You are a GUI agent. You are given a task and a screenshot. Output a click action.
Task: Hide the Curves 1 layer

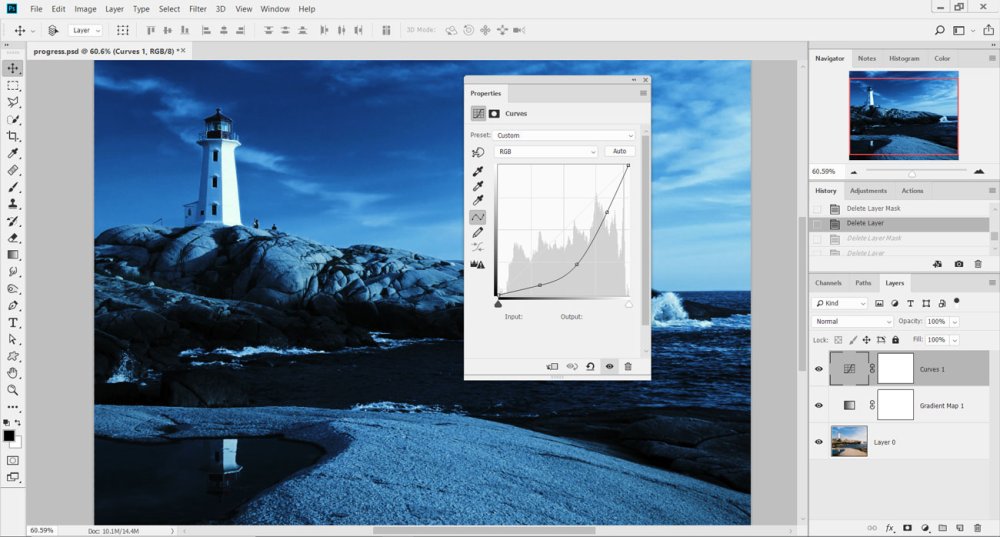pos(819,369)
